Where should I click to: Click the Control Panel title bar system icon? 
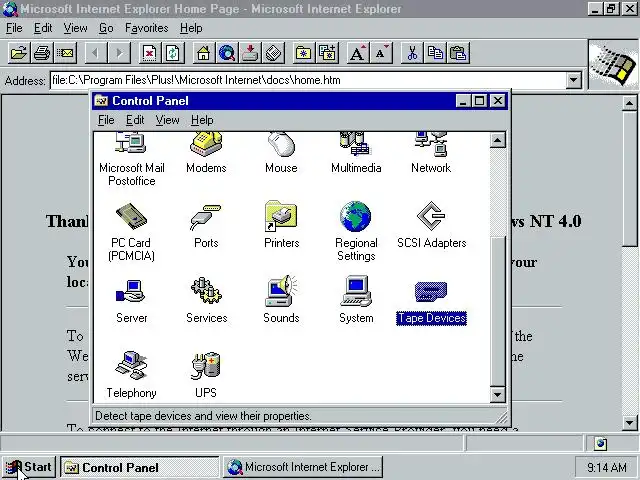(x=101, y=101)
